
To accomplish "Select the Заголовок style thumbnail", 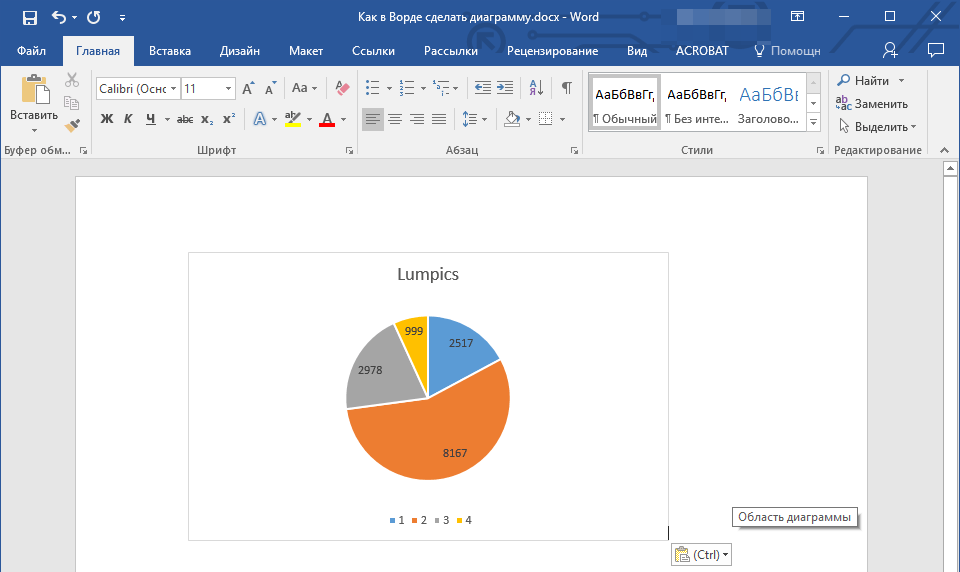I will [768, 103].
